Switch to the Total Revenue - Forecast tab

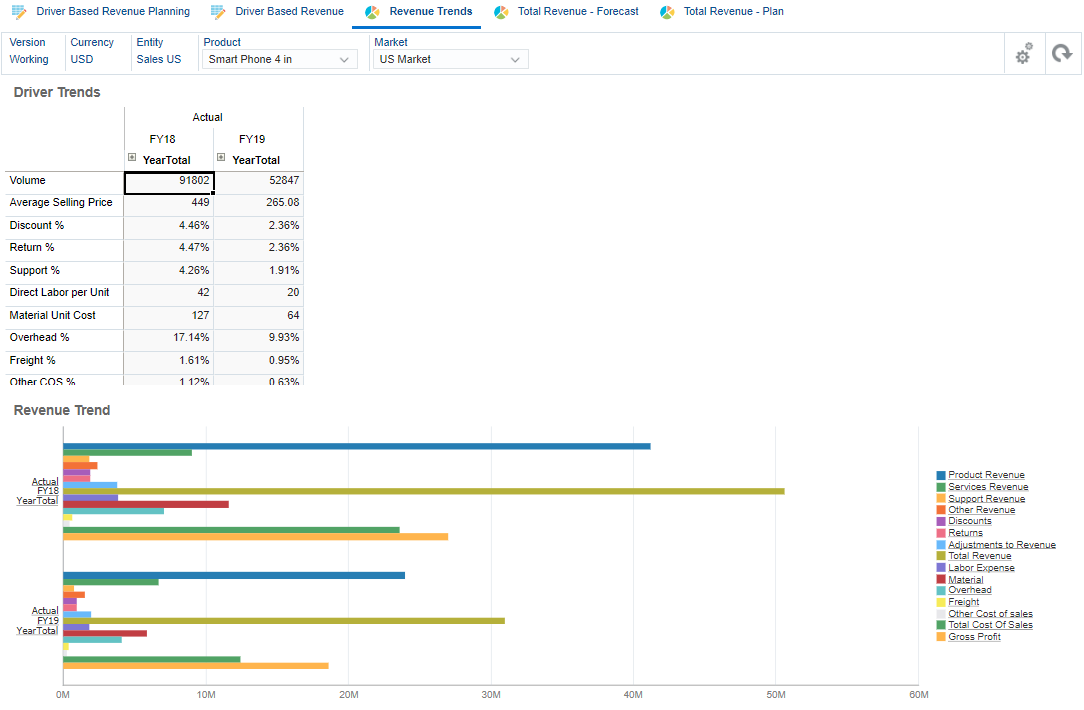point(575,12)
